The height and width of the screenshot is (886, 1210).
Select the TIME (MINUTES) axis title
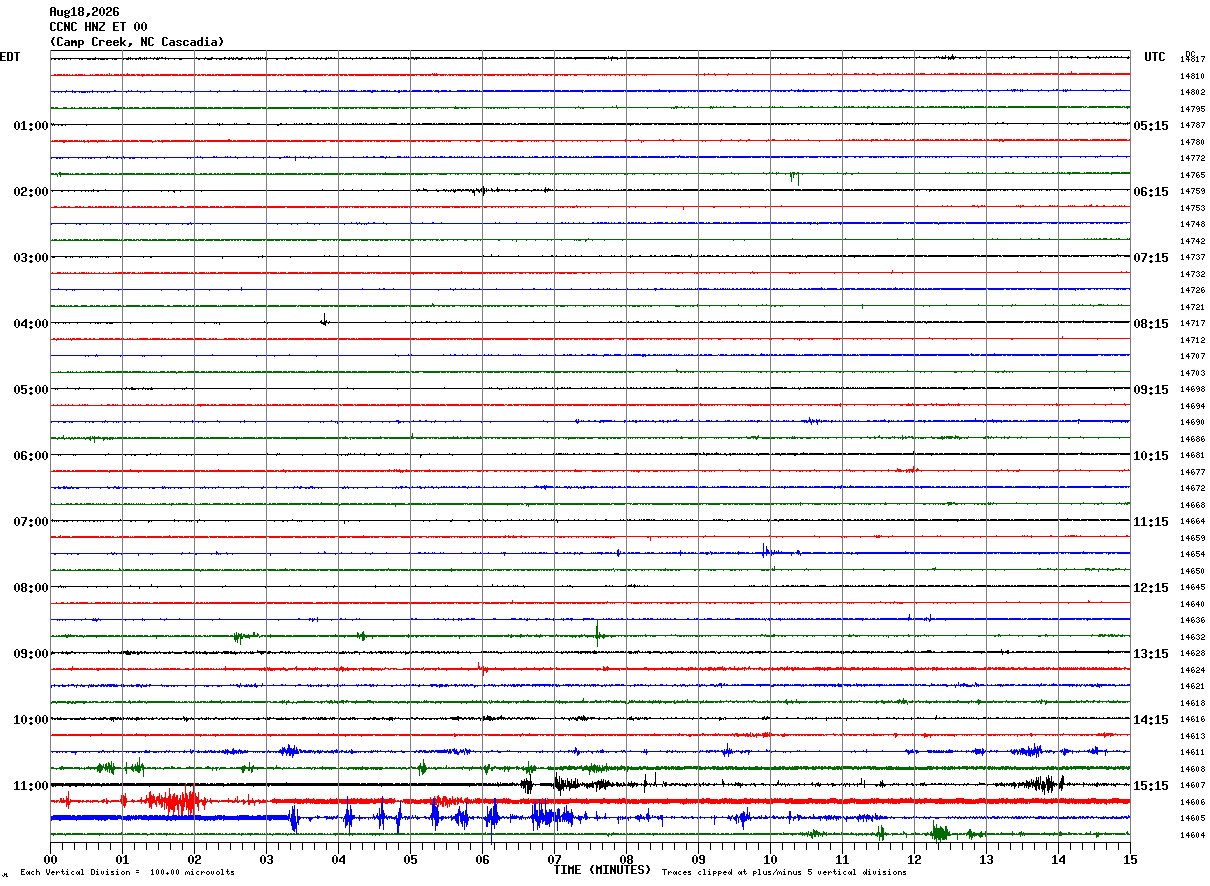602,870
